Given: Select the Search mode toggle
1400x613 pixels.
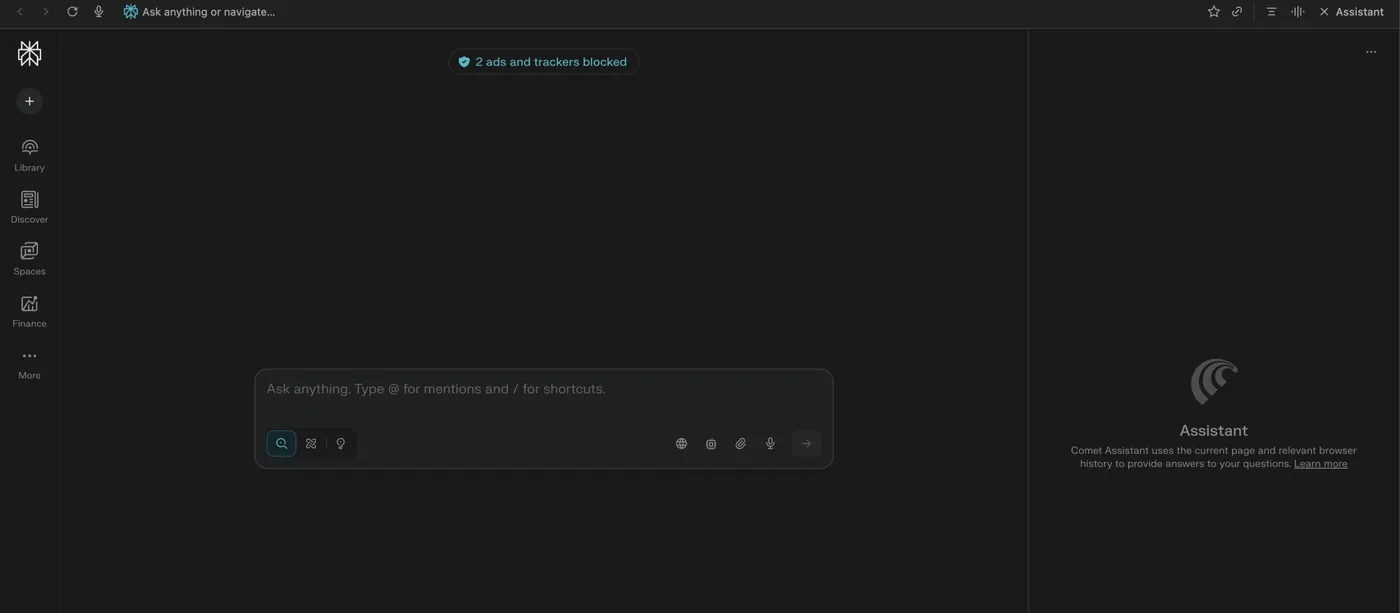Looking at the screenshot, I should click(281, 443).
